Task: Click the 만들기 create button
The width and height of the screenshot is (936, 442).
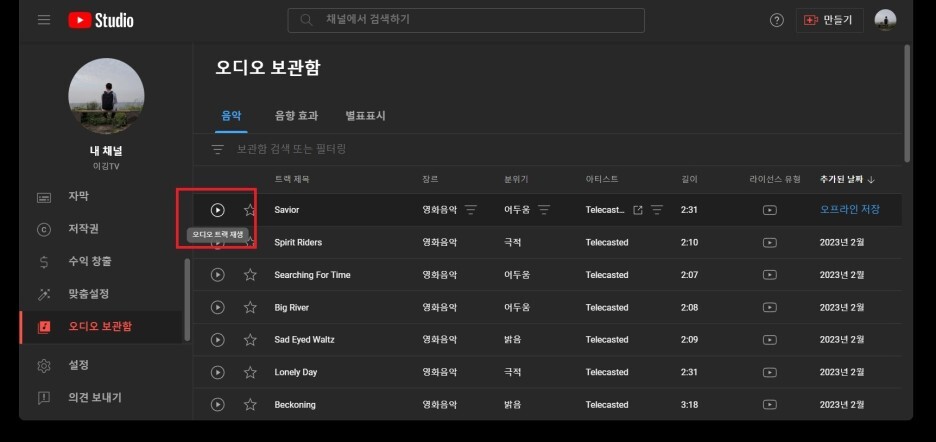Action: click(829, 20)
